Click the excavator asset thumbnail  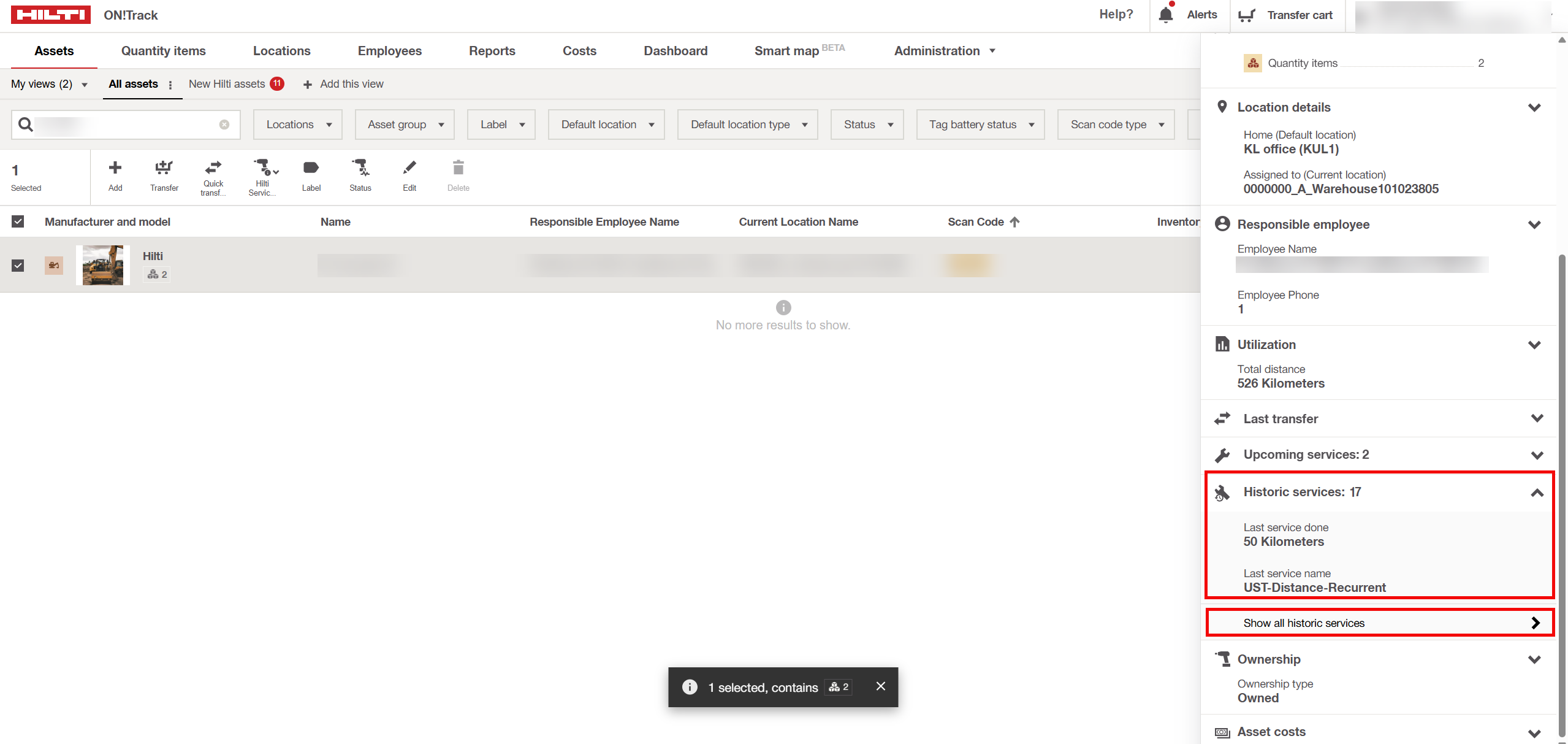pos(102,265)
